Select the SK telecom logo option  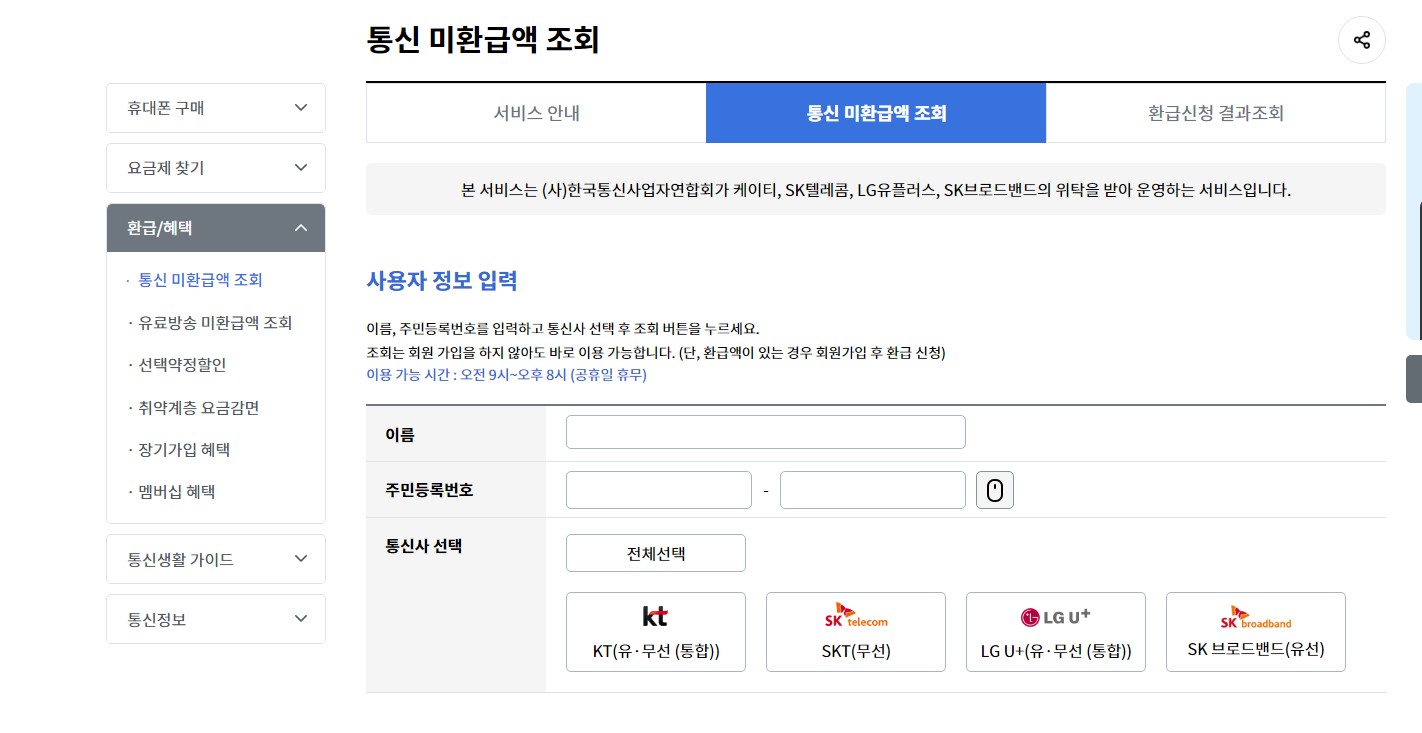coord(855,617)
